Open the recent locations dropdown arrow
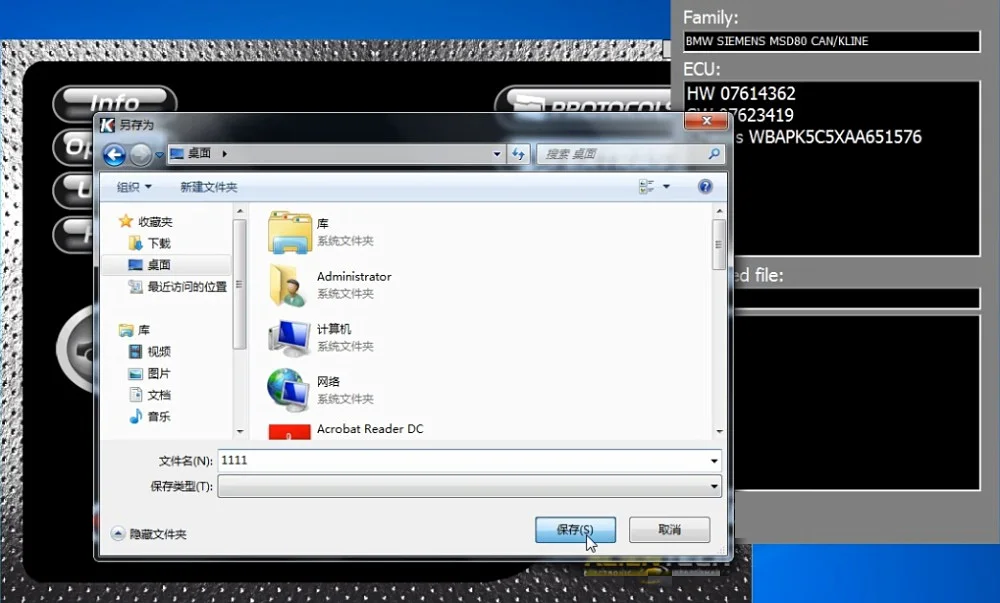The height and width of the screenshot is (603, 1000). click(x=159, y=154)
